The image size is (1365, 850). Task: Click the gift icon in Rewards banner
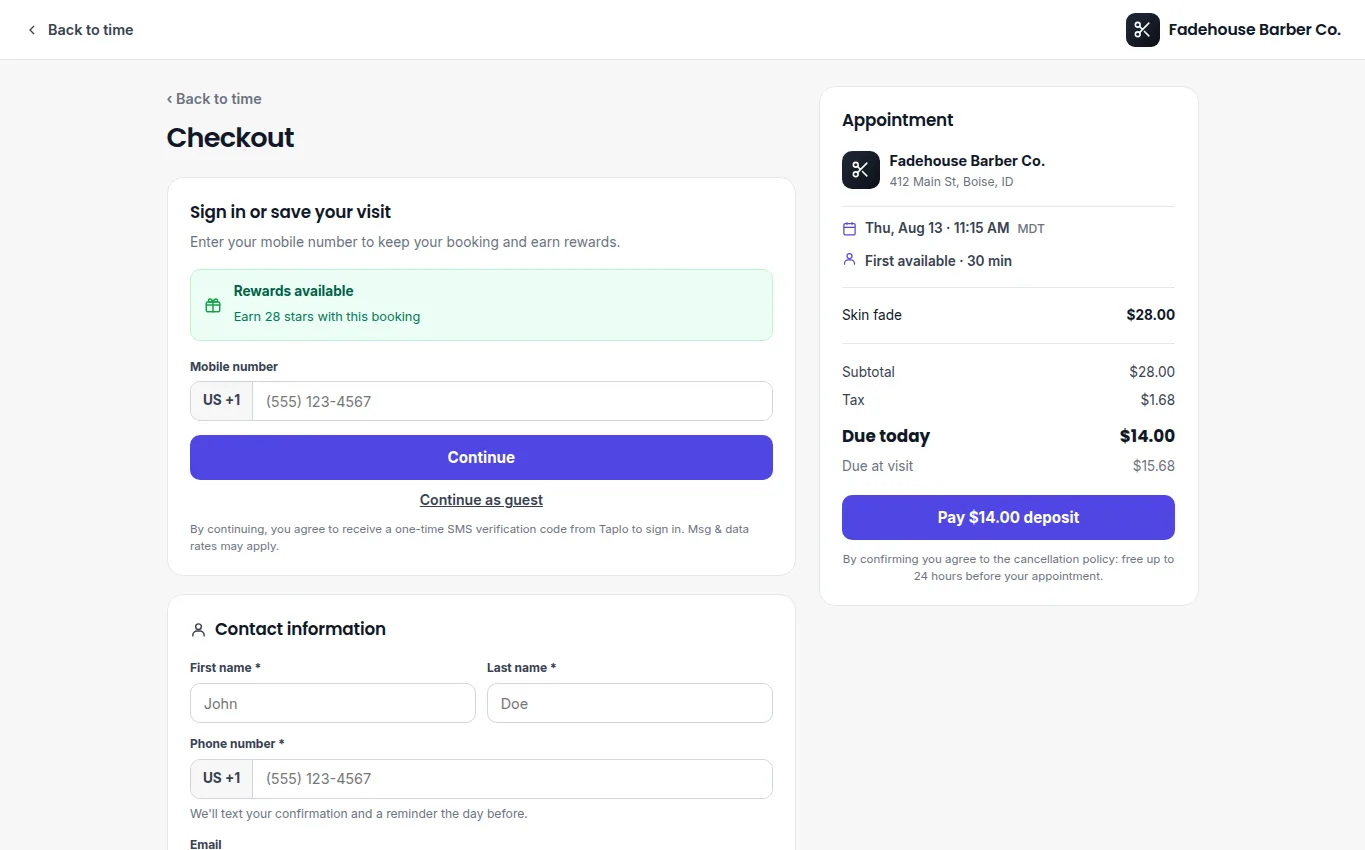click(213, 305)
